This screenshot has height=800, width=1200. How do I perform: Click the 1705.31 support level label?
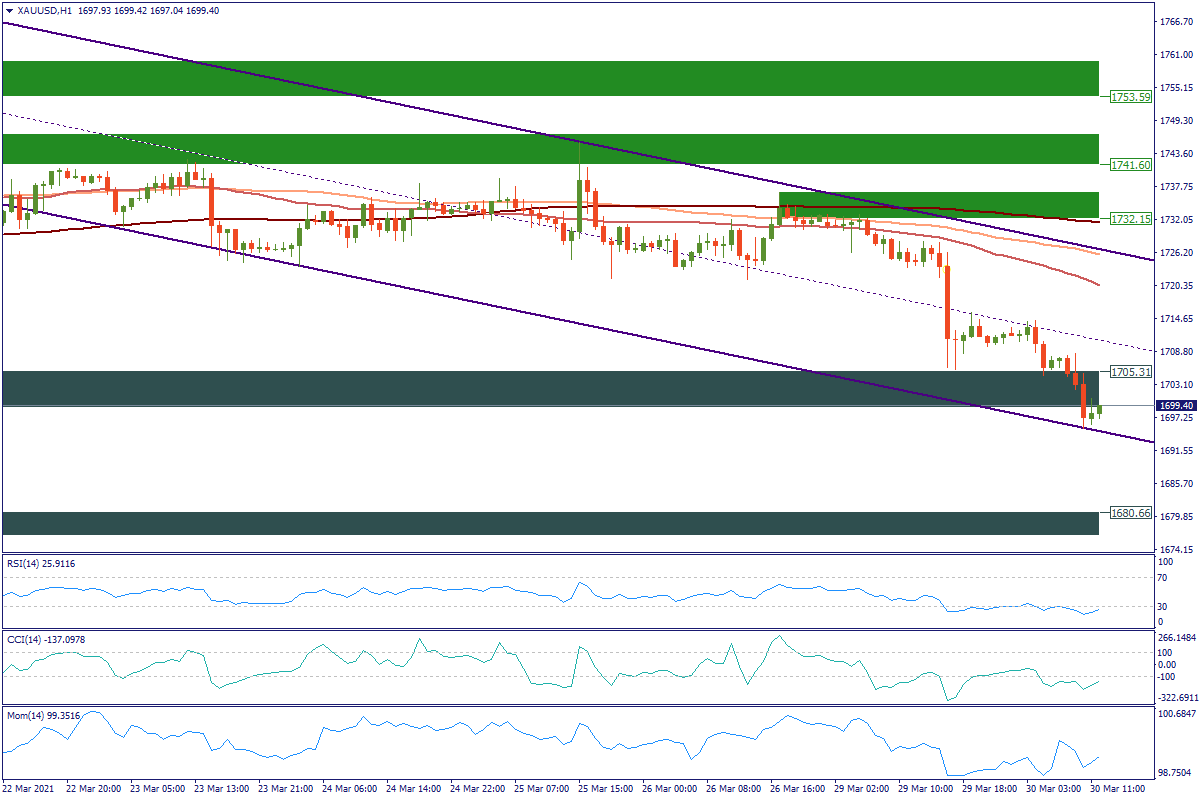pos(1130,371)
